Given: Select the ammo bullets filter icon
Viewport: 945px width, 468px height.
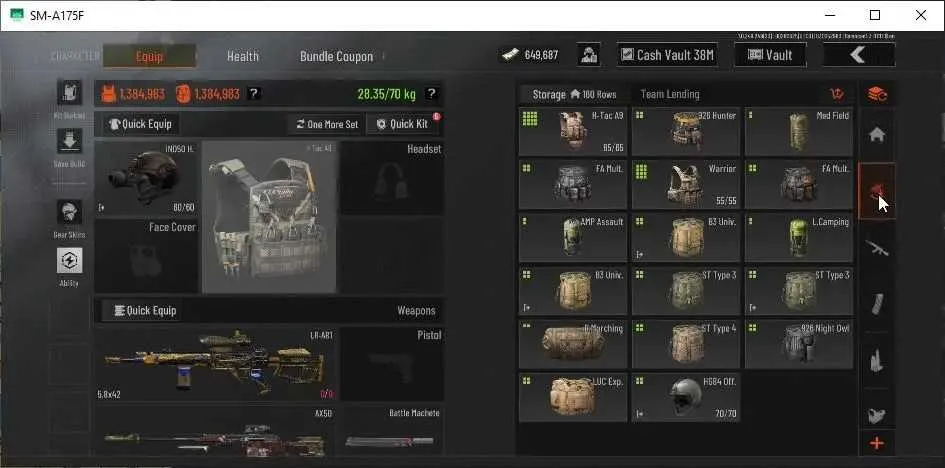Looking at the screenshot, I should (x=877, y=360).
